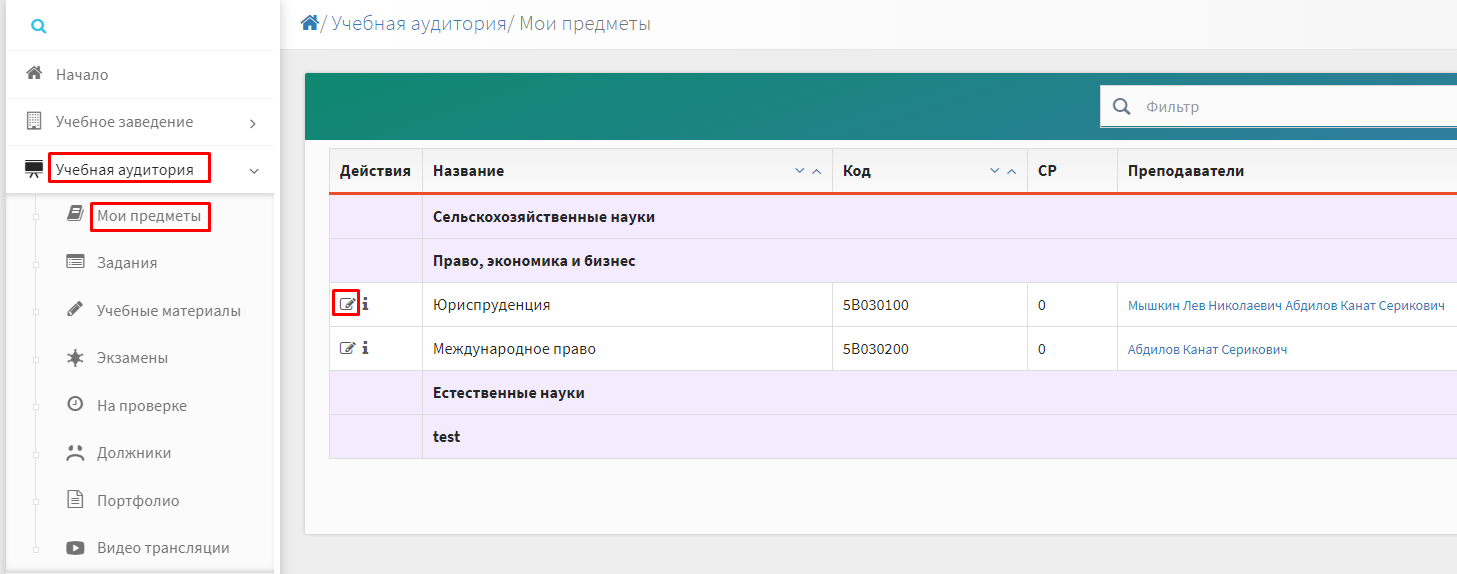
Task: Open На проверке in sidebar
Action: (142, 406)
